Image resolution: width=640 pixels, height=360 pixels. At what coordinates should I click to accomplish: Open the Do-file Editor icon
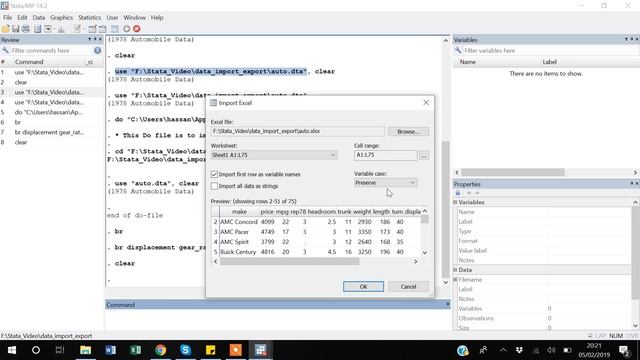(77, 29)
